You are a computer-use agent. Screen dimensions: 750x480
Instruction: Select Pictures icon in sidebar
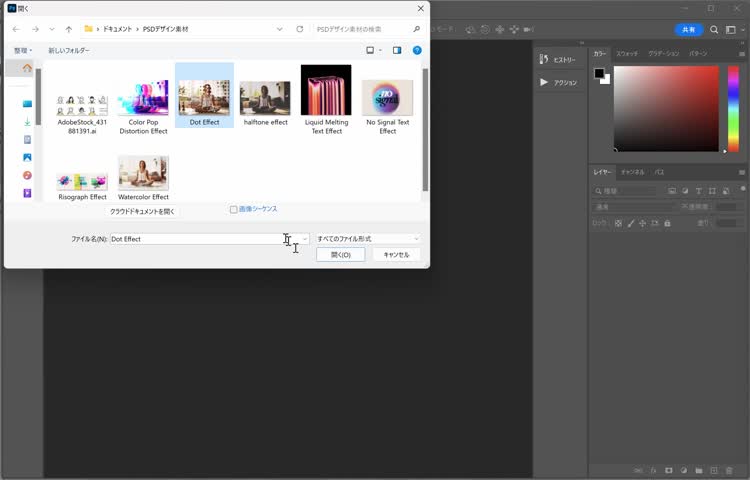coord(27,157)
